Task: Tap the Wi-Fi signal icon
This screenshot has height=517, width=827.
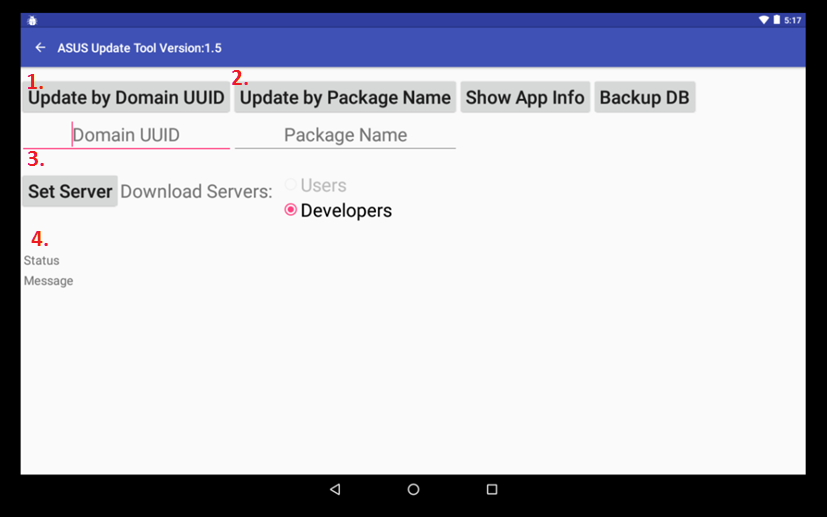Action: (x=763, y=20)
